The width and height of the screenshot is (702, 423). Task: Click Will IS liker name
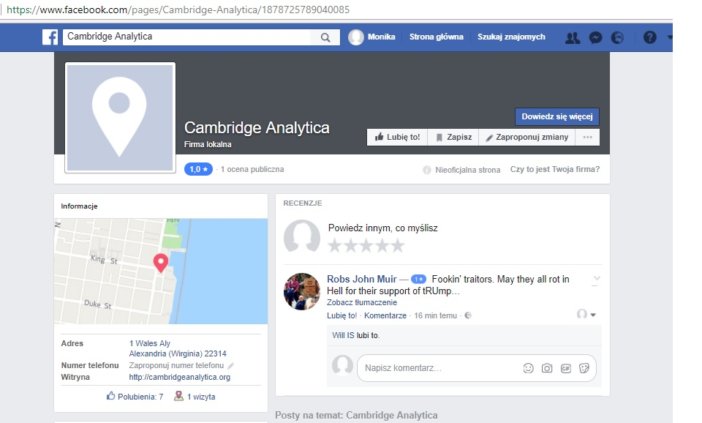point(343,335)
